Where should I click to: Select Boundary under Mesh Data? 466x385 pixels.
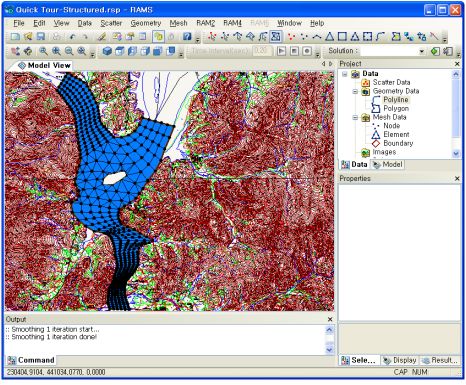coord(398,143)
